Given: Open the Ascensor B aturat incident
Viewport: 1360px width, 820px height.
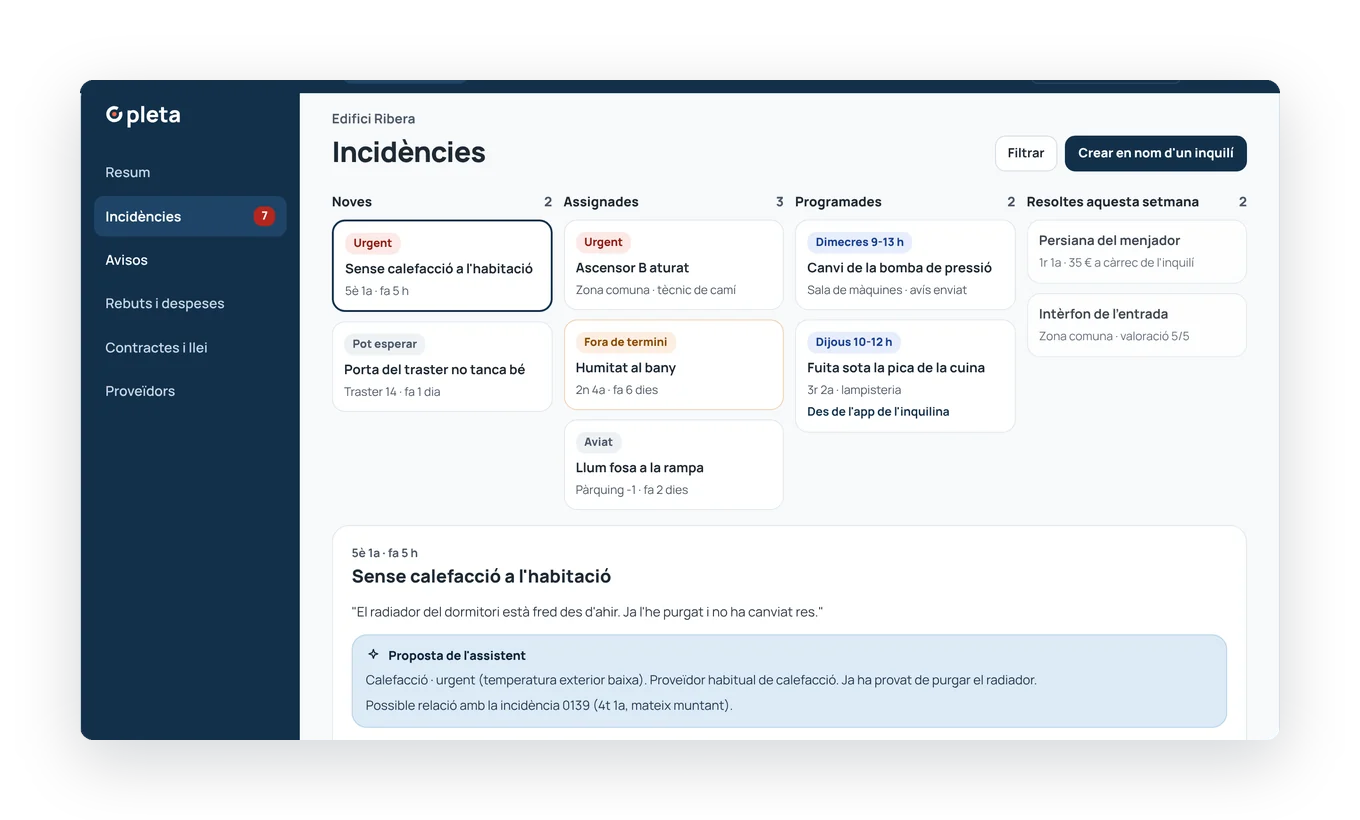Looking at the screenshot, I should point(674,265).
